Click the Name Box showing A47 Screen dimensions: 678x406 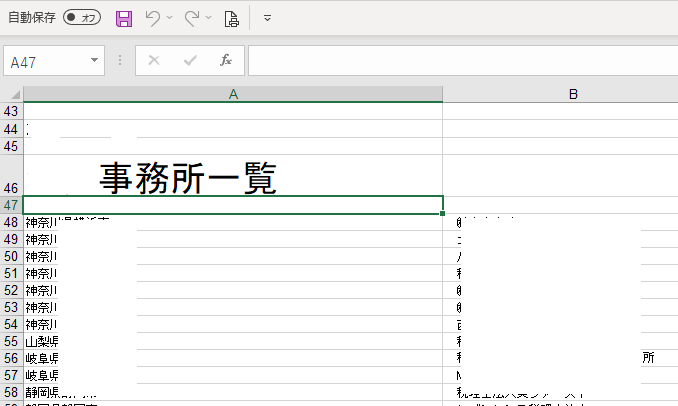point(45,61)
